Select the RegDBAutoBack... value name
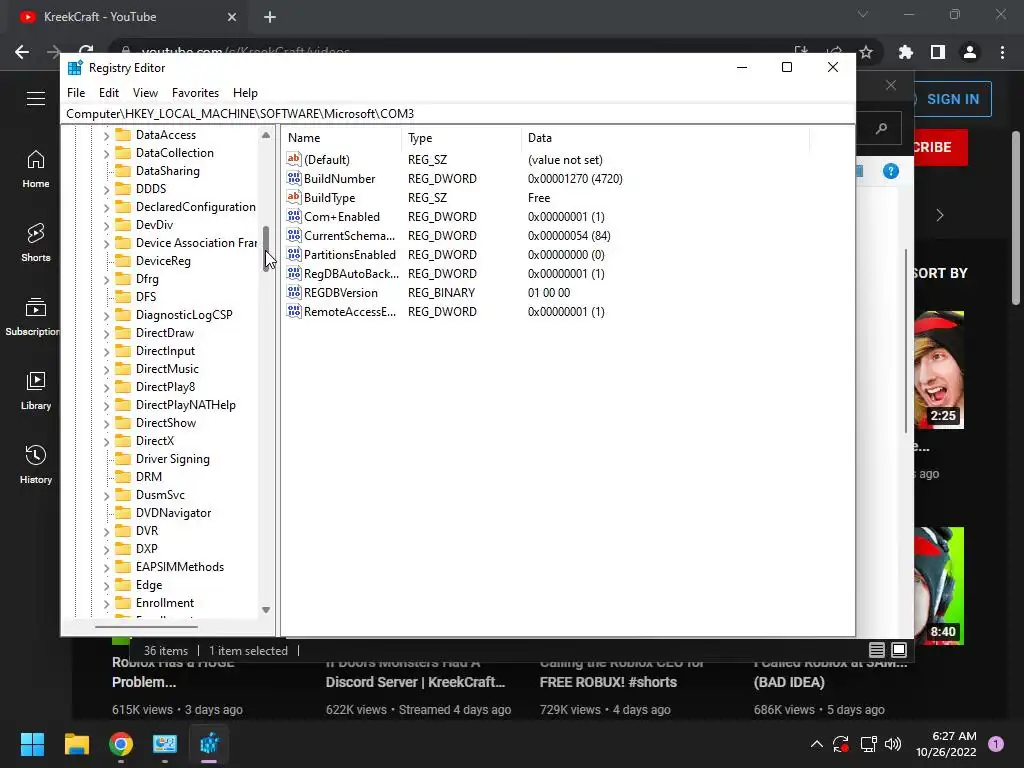The image size is (1024, 768). point(351,274)
